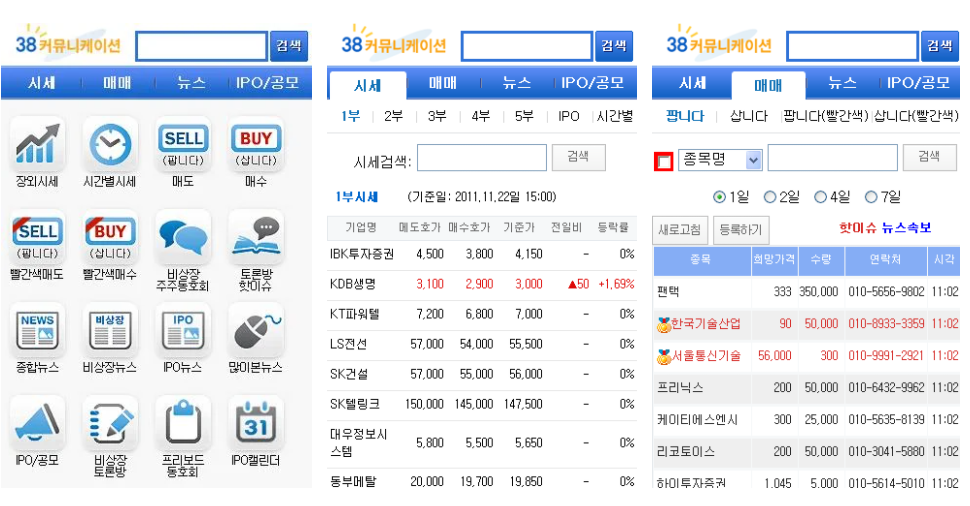Viewport: 970px width, 506px height.
Task: Click the KDB생명 row name
Action: click(x=353, y=285)
